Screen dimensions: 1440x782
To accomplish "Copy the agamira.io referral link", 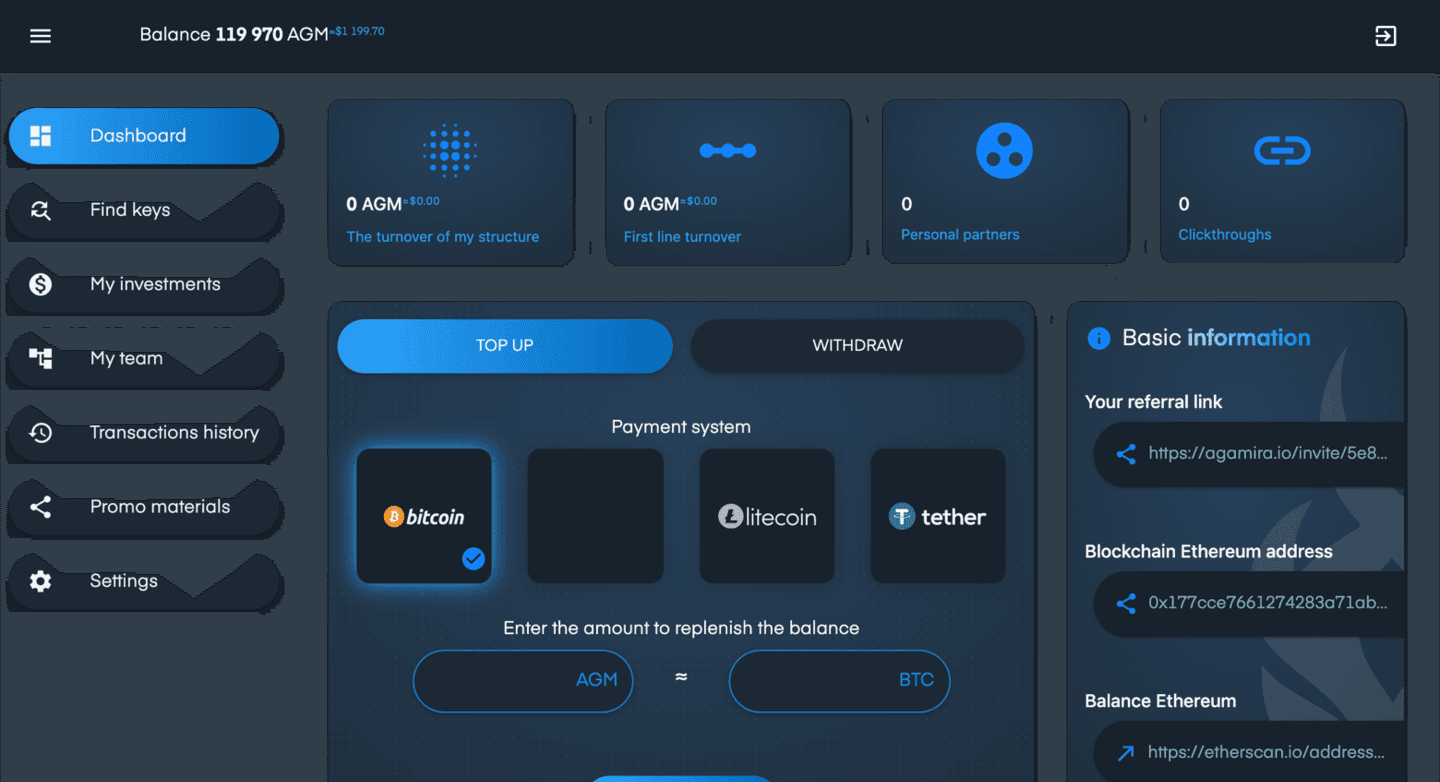I will pyautogui.click(x=1268, y=453).
